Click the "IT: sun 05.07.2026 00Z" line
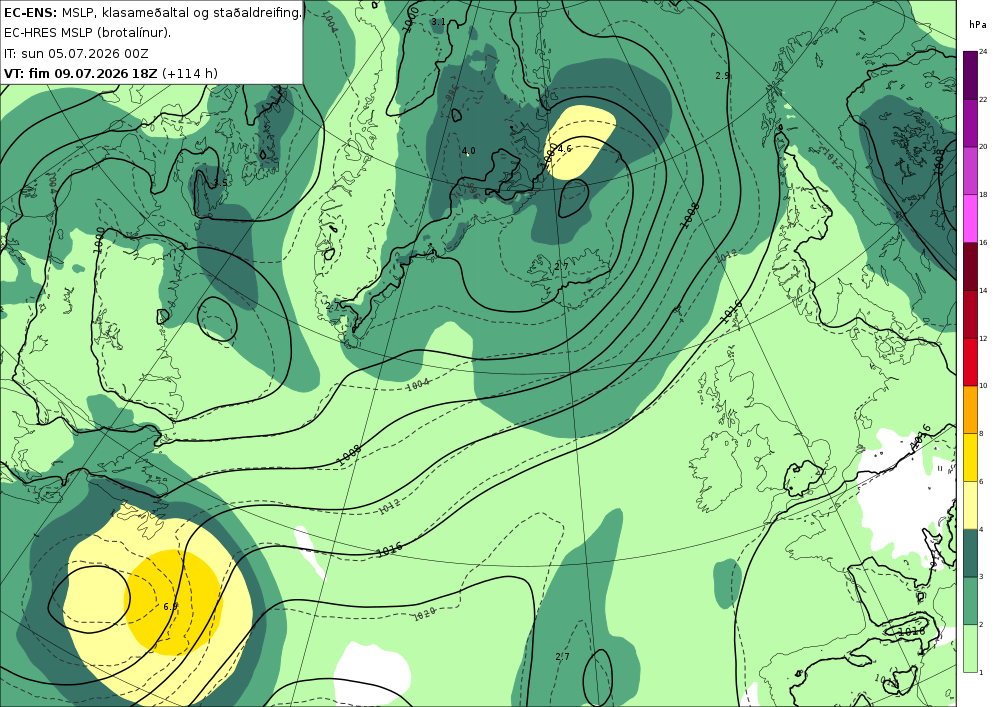The width and height of the screenshot is (1000, 707). [x=76, y=53]
